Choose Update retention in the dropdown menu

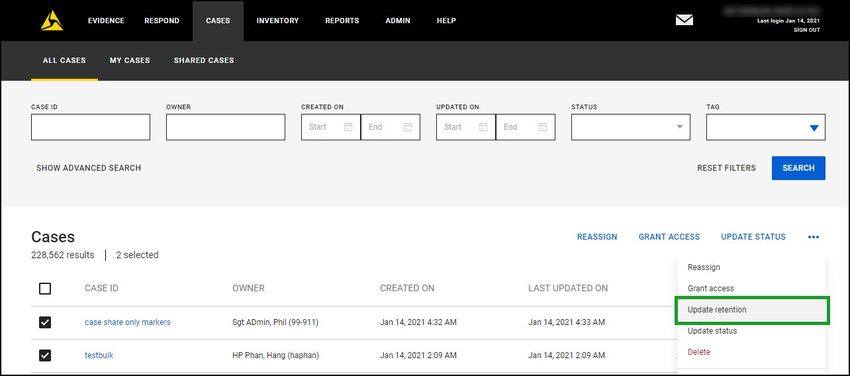(x=751, y=310)
